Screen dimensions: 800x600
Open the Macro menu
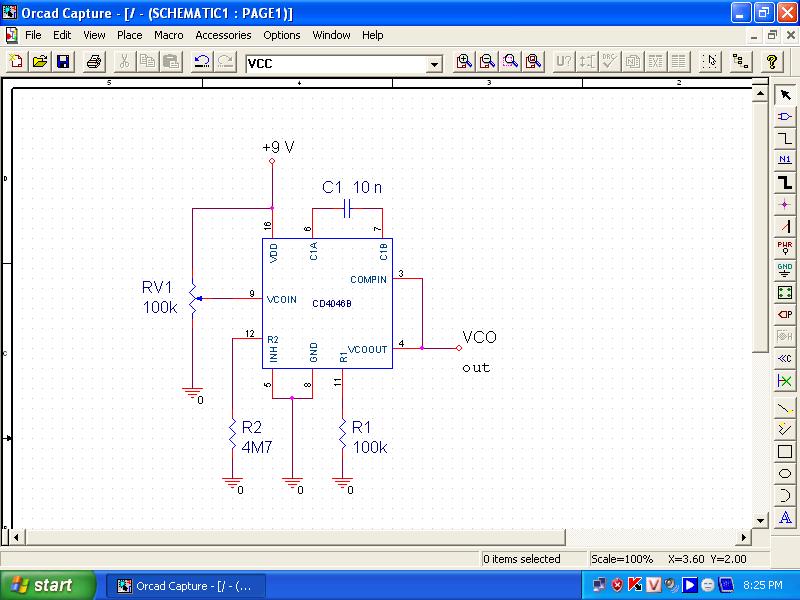click(x=168, y=35)
